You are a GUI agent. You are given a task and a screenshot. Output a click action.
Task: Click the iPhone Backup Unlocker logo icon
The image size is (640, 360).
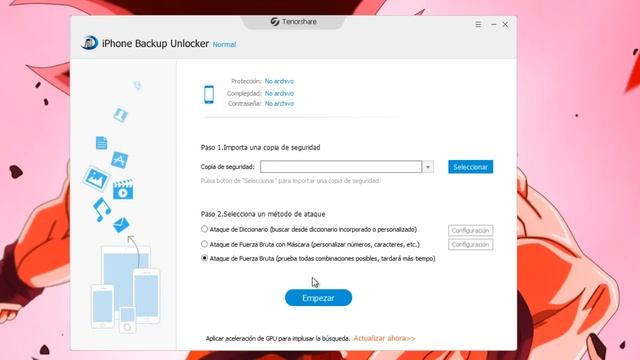coord(89,43)
